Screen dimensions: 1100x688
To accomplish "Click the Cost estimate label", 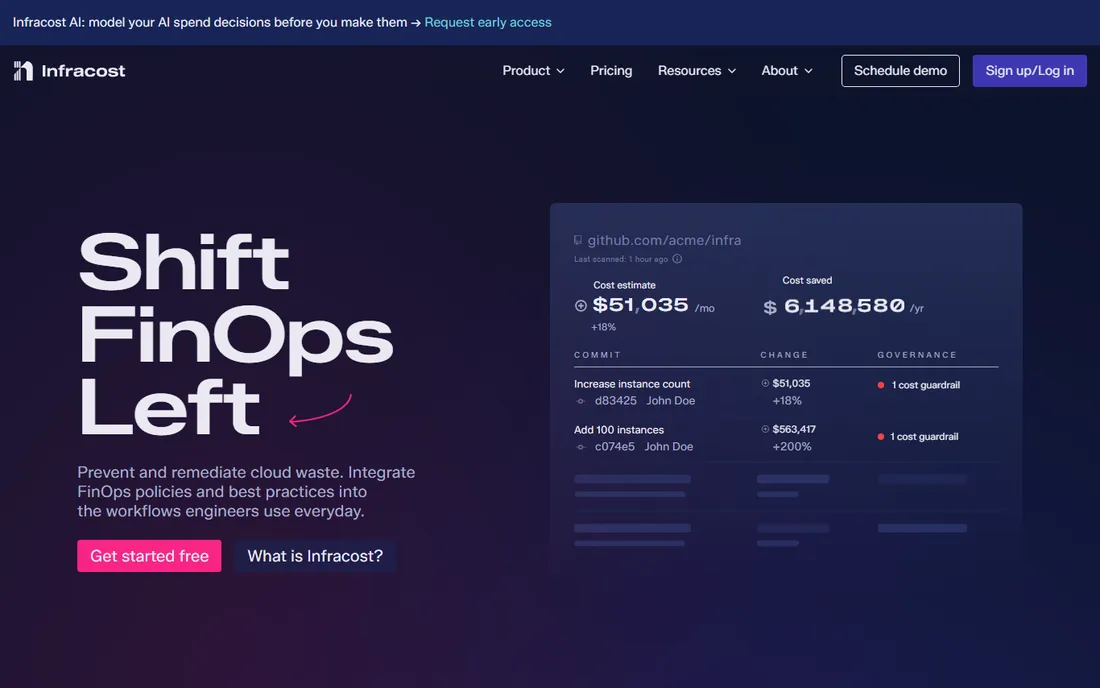I will (x=624, y=285).
